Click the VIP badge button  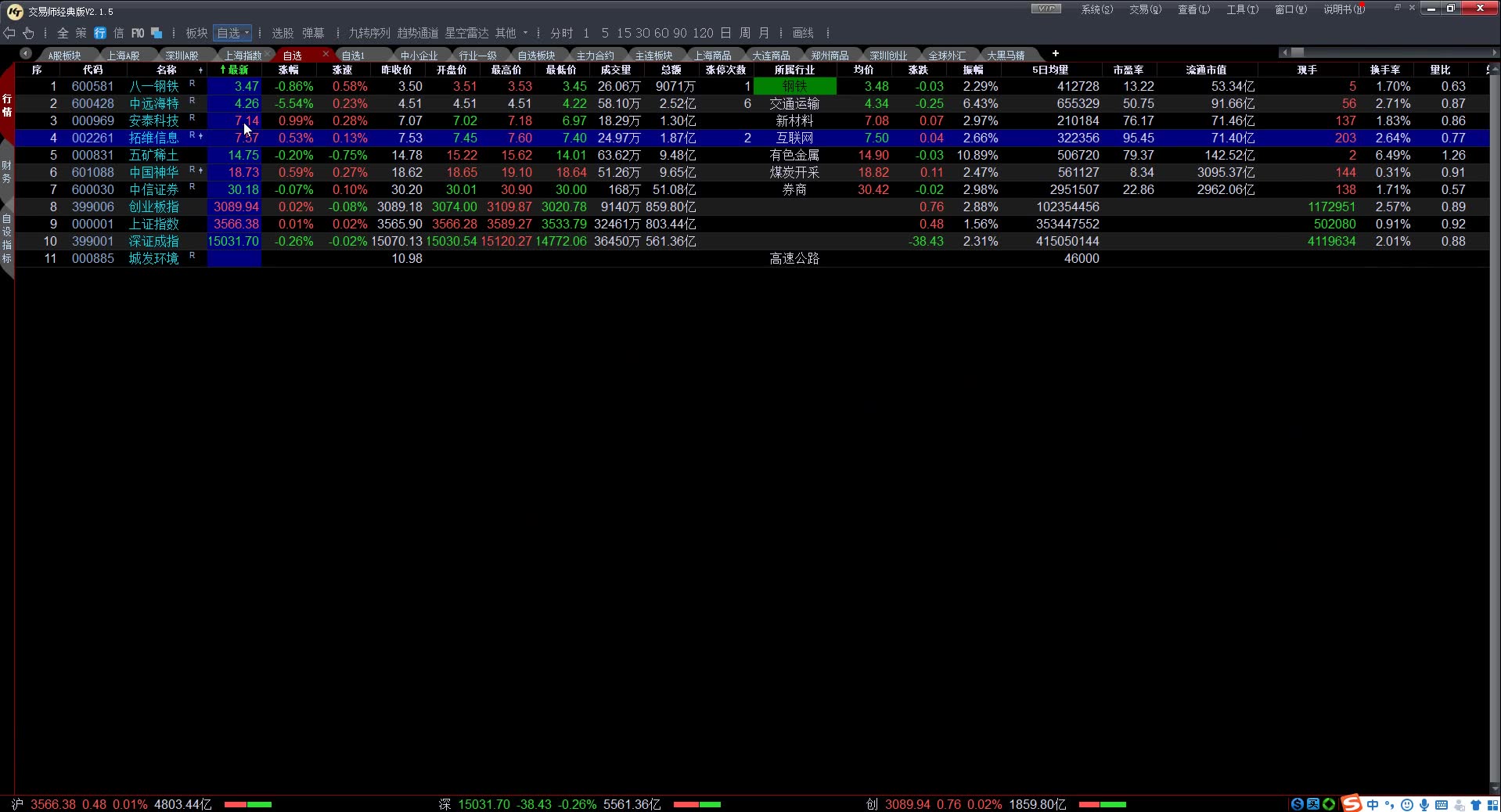pos(1046,9)
